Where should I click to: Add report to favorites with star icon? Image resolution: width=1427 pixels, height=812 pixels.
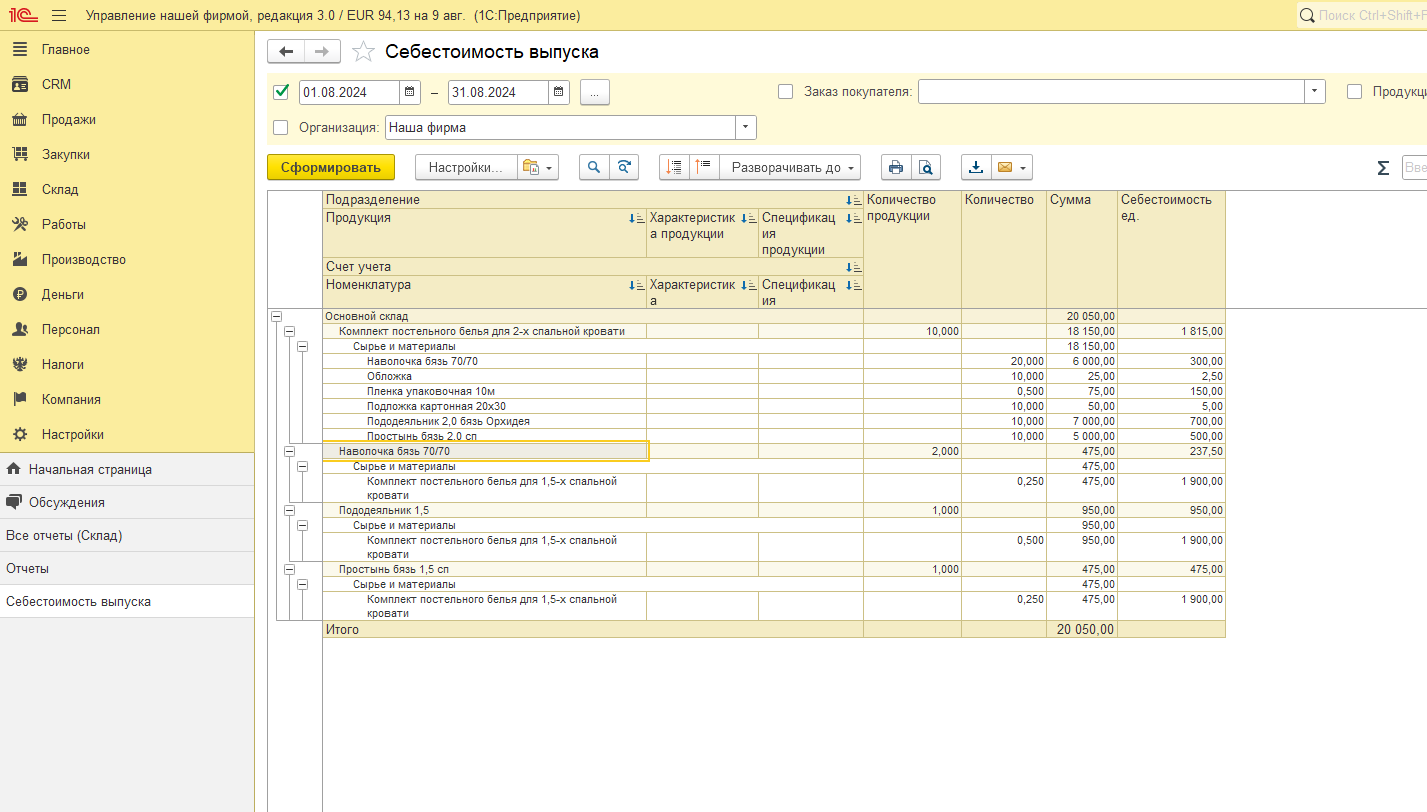pos(364,52)
